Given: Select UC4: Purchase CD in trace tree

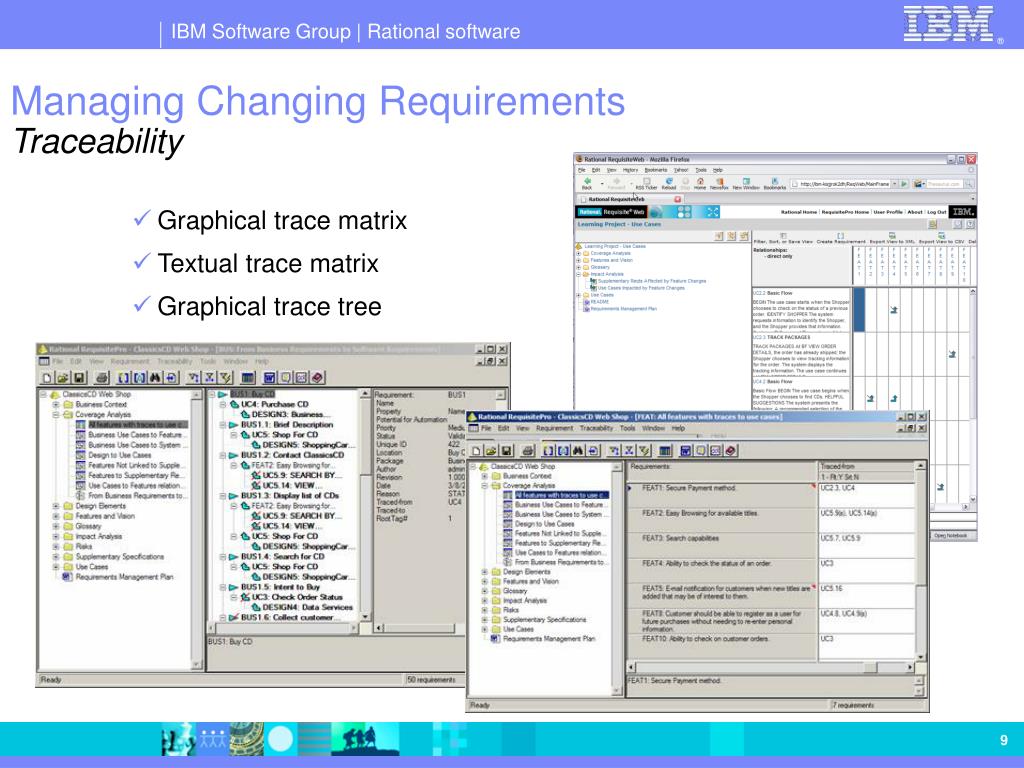Looking at the screenshot, I should pyautogui.click(x=275, y=404).
